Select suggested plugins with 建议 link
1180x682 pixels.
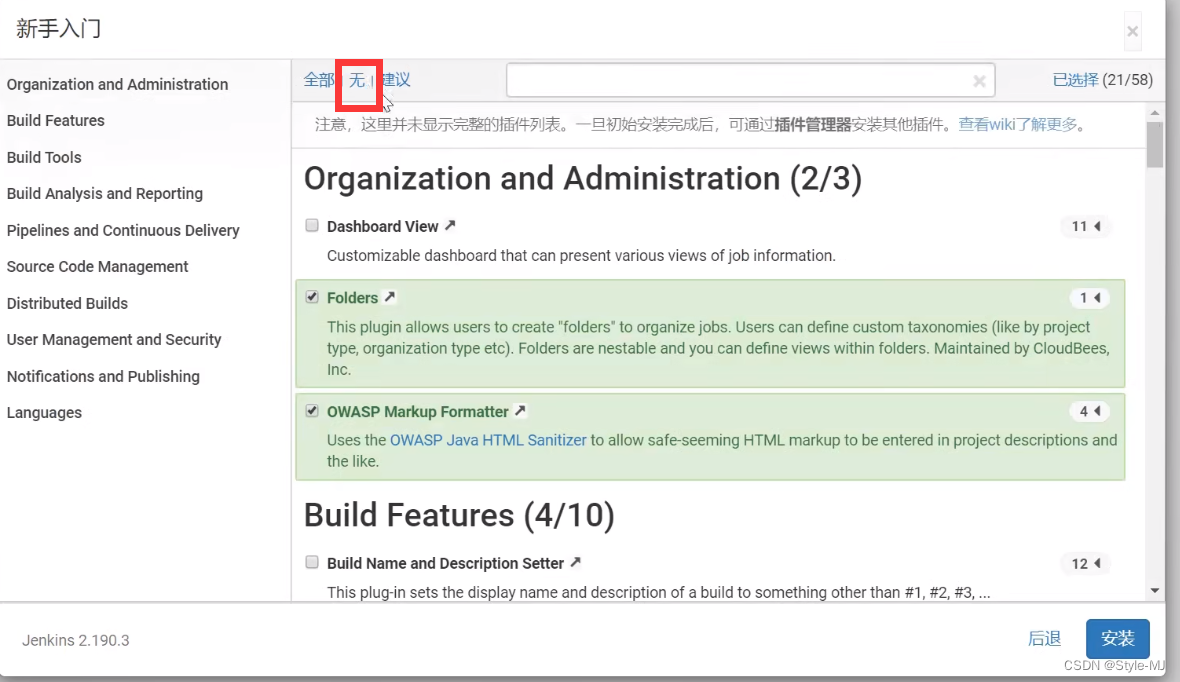point(395,80)
